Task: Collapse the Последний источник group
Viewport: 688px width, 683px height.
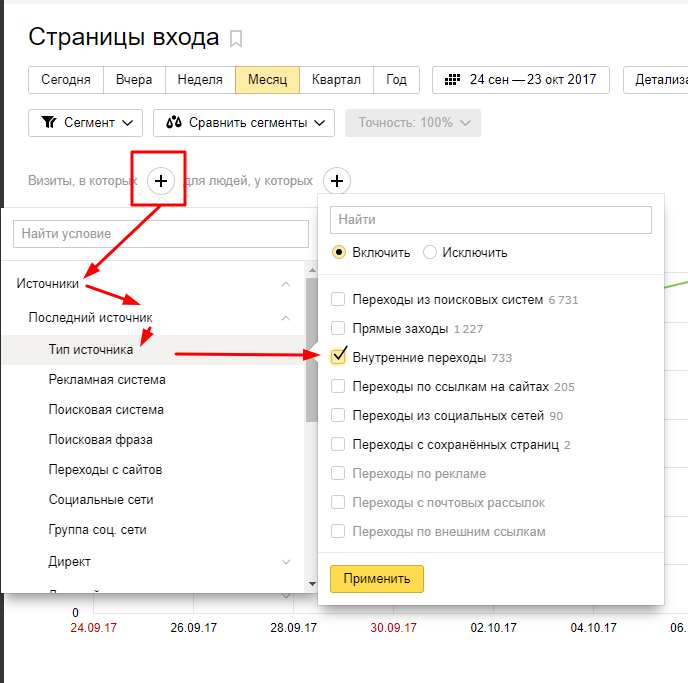Action: tap(286, 318)
